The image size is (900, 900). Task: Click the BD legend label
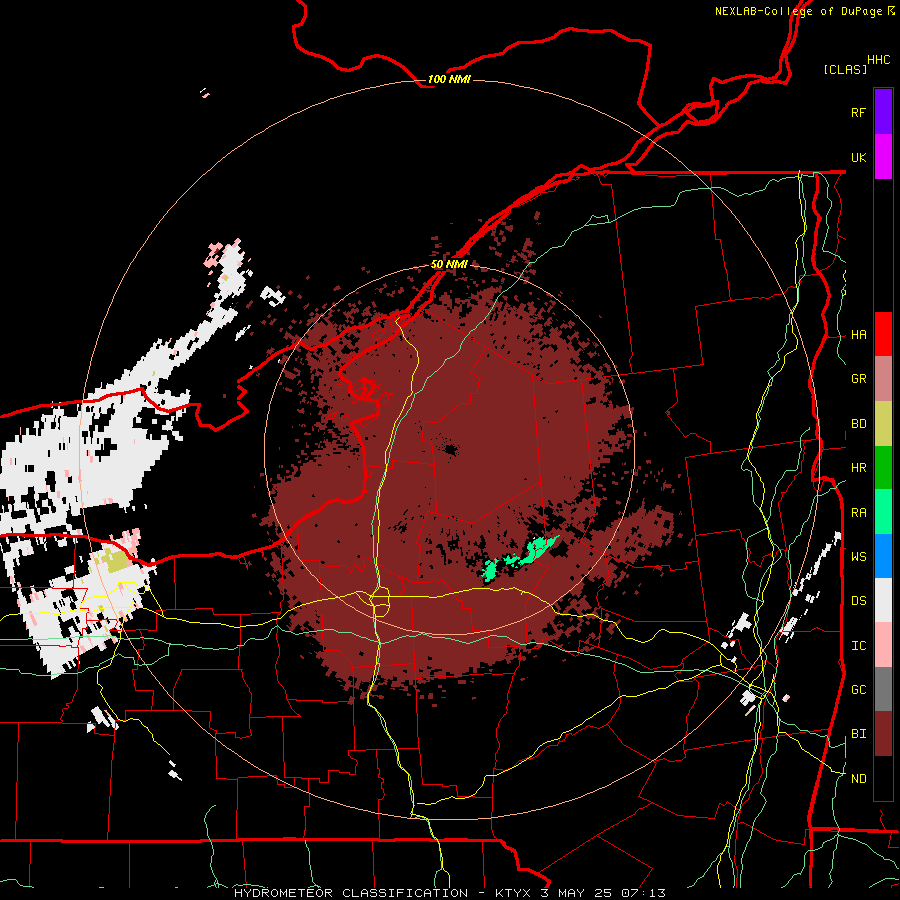click(858, 424)
